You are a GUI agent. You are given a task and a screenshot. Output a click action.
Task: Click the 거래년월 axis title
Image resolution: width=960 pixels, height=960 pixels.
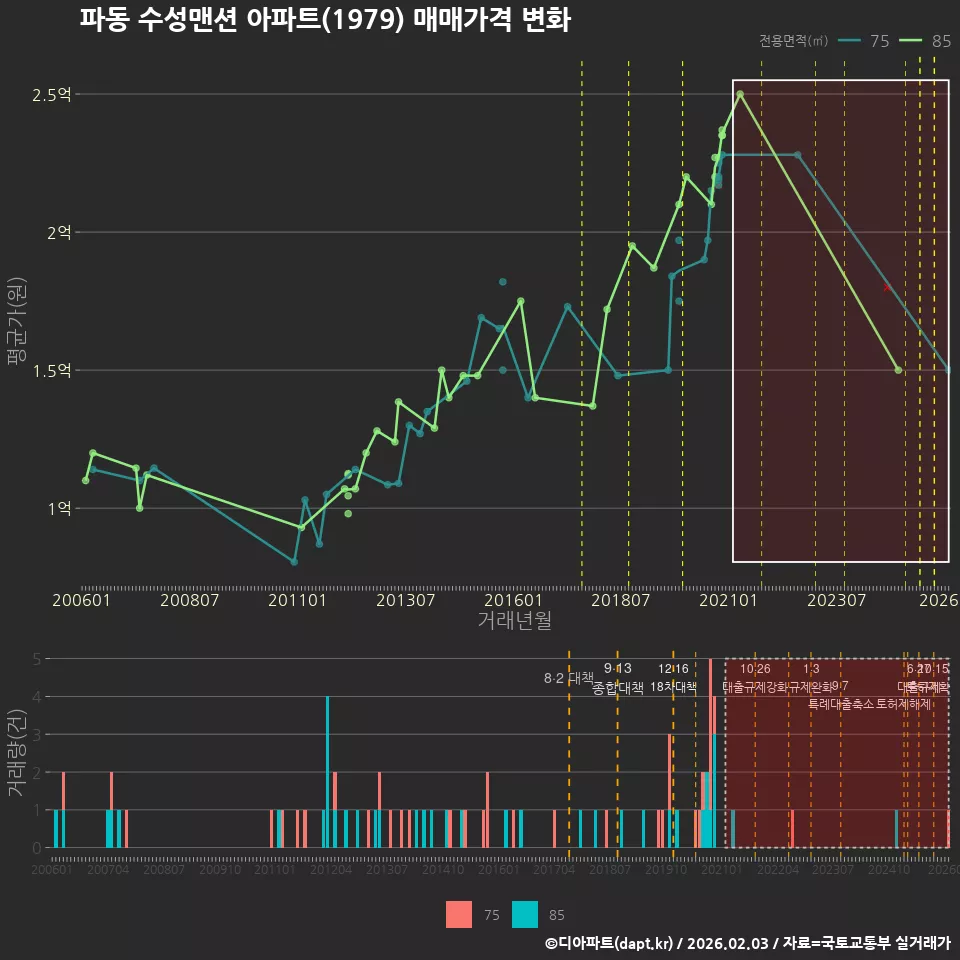pyautogui.click(x=514, y=620)
